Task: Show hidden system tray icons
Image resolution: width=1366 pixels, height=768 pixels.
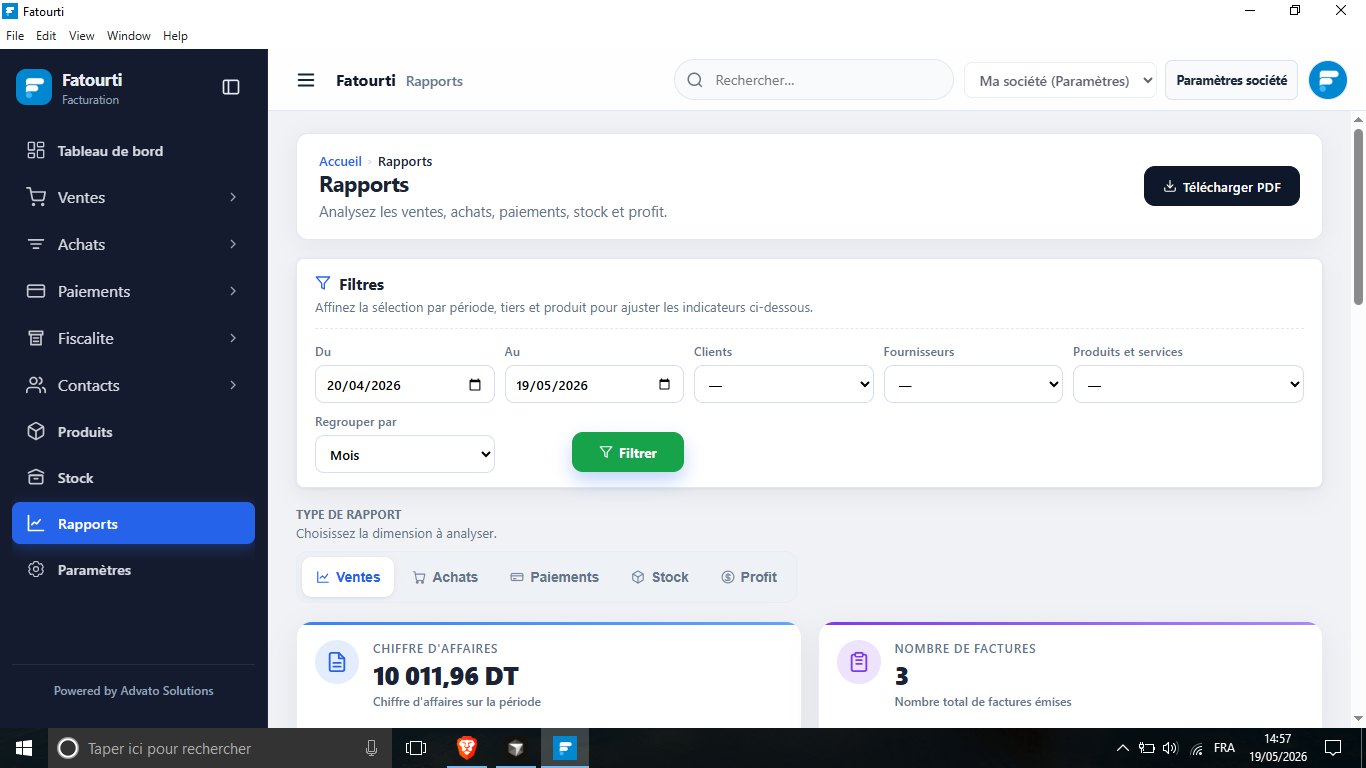Action: tap(1122, 748)
